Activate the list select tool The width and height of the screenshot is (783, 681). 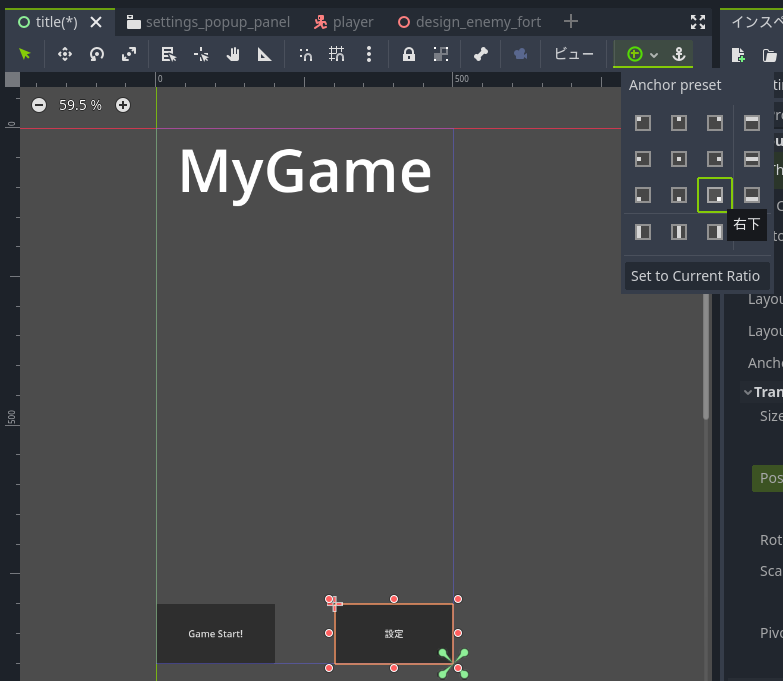click(169, 54)
